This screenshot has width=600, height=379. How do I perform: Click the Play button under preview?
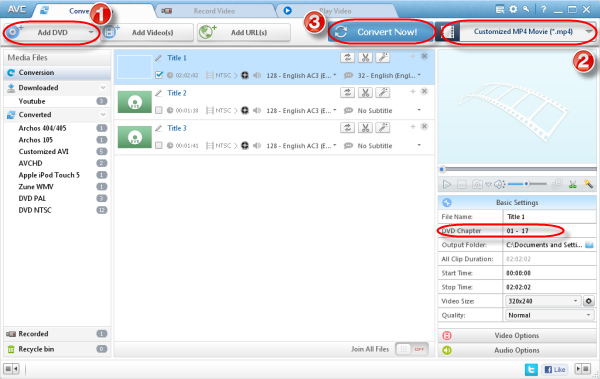click(447, 185)
